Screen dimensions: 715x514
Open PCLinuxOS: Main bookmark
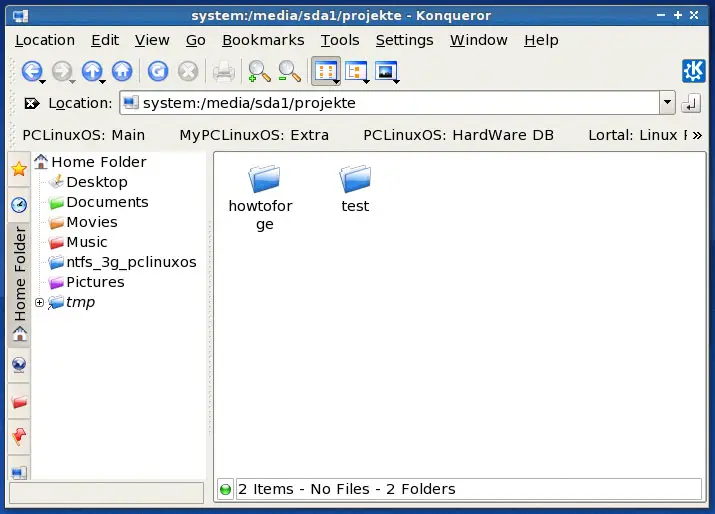[x=83, y=135]
